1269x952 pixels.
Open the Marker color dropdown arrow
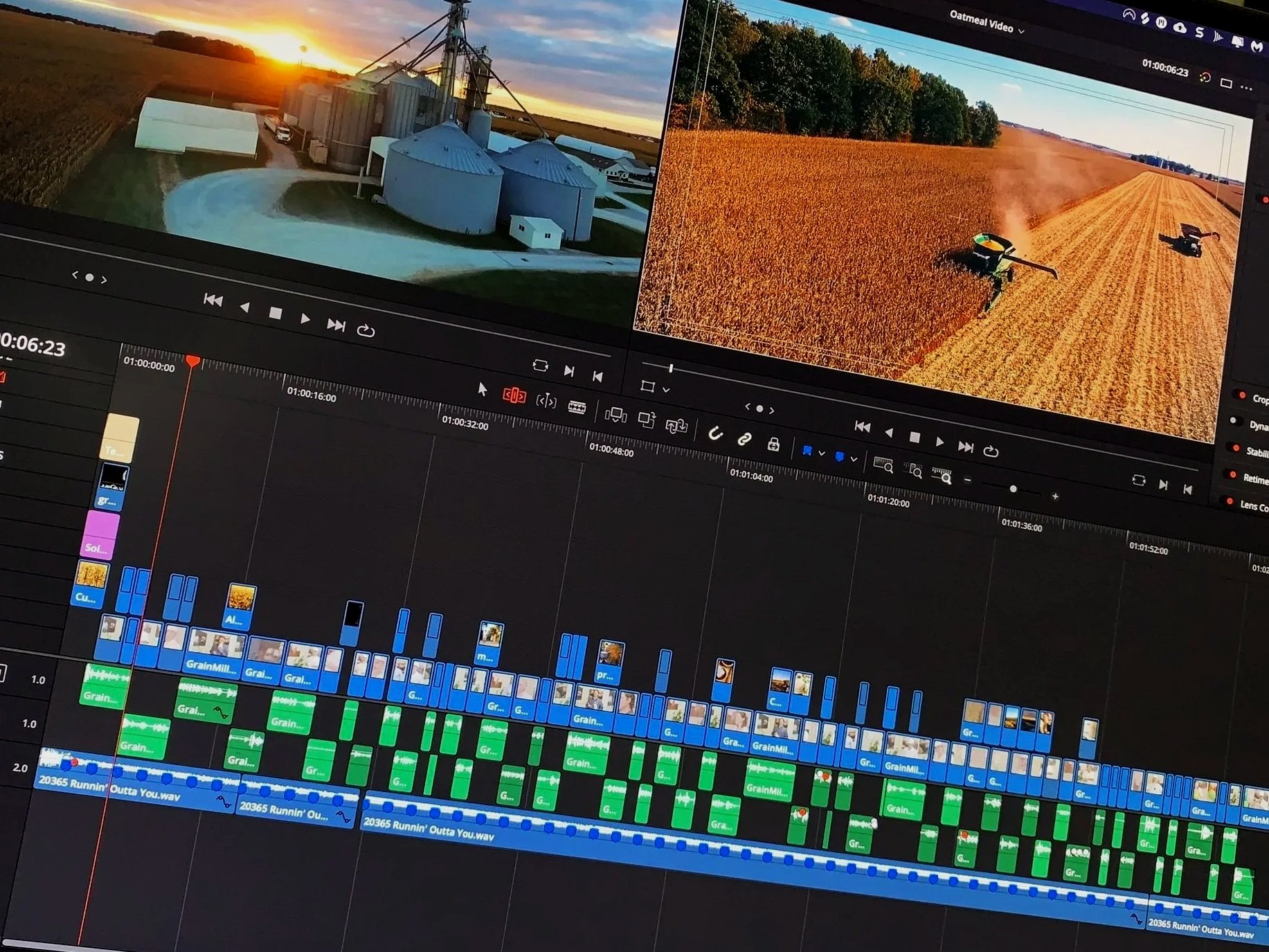pos(854,459)
